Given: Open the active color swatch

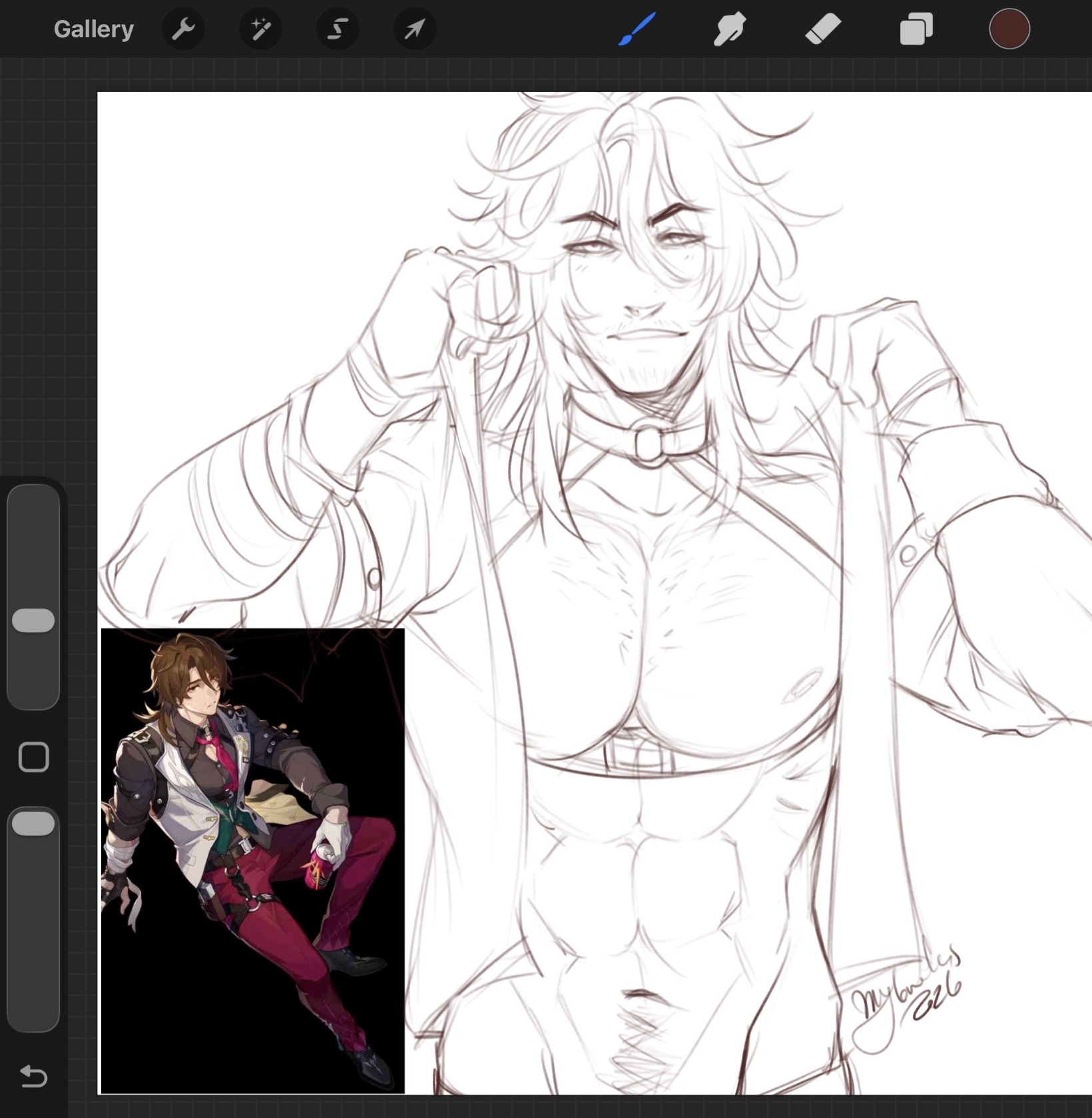Looking at the screenshot, I should [x=1009, y=29].
